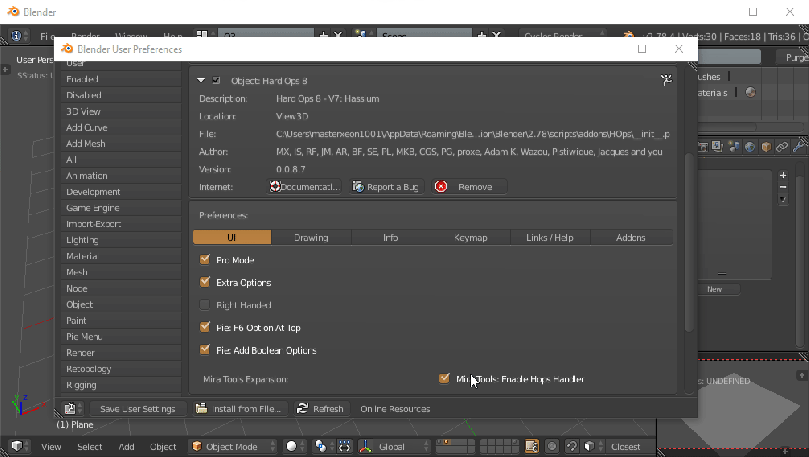Toggle the Pro Mode checkbox
809x457 pixels.
[206, 260]
